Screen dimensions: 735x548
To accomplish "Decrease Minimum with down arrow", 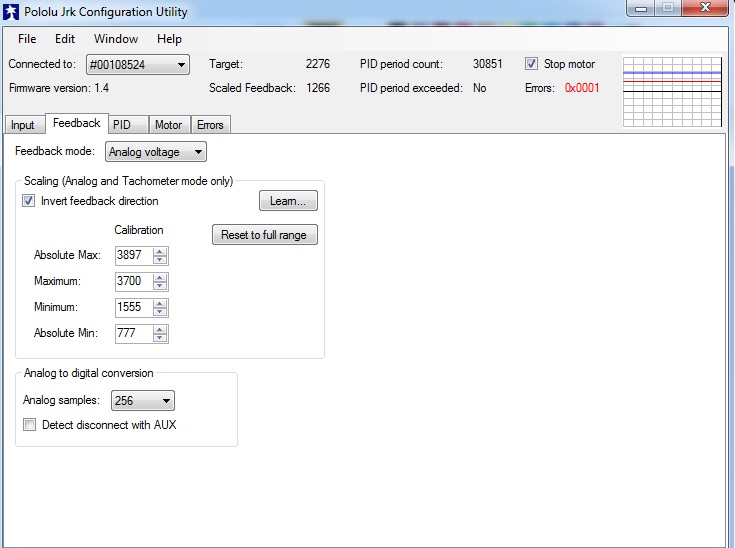I will pos(160,312).
